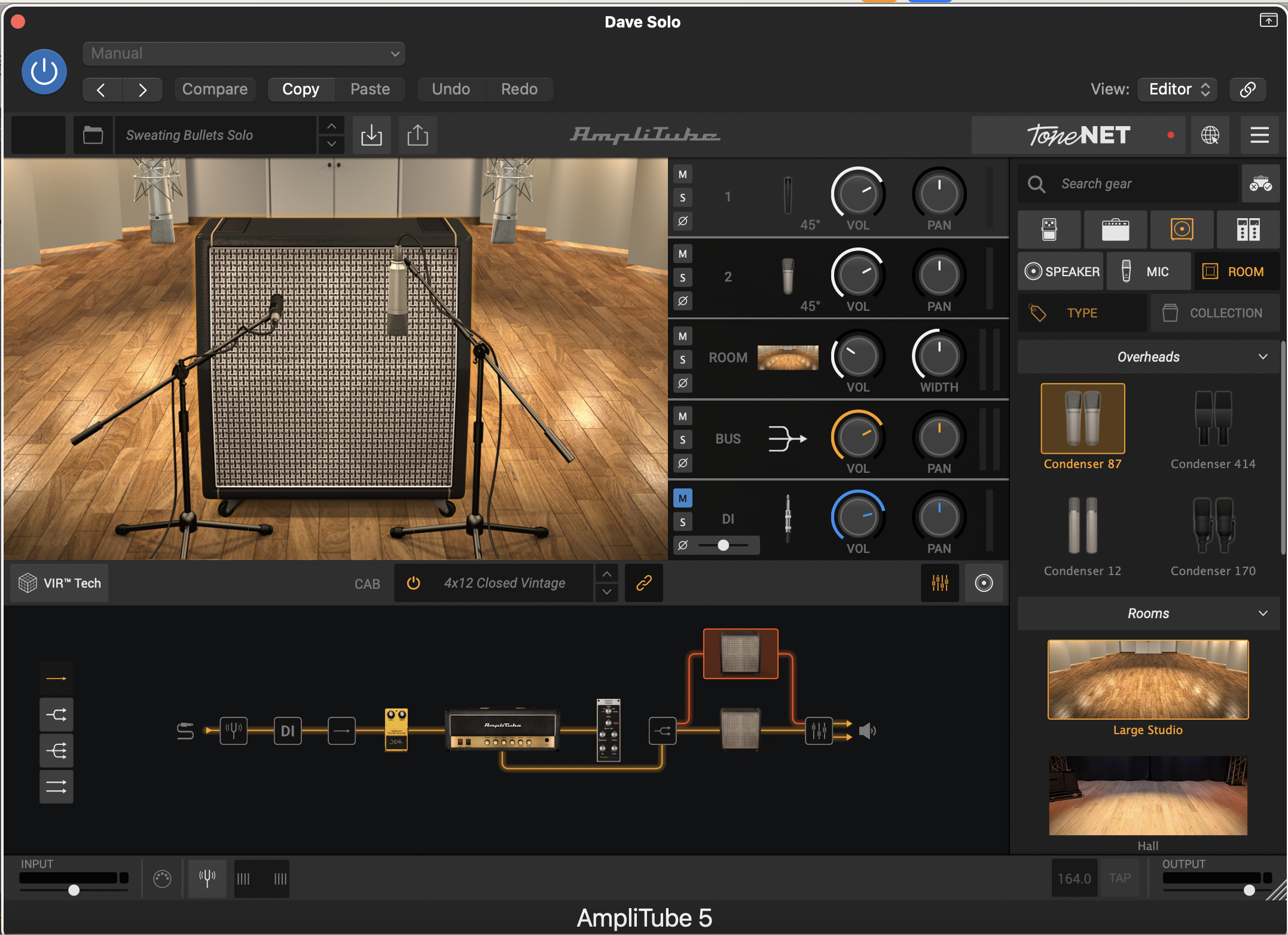Open the tuner icon in the bottom bar
The height and width of the screenshot is (935, 1288).
pyautogui.click(x=207, y=879)
